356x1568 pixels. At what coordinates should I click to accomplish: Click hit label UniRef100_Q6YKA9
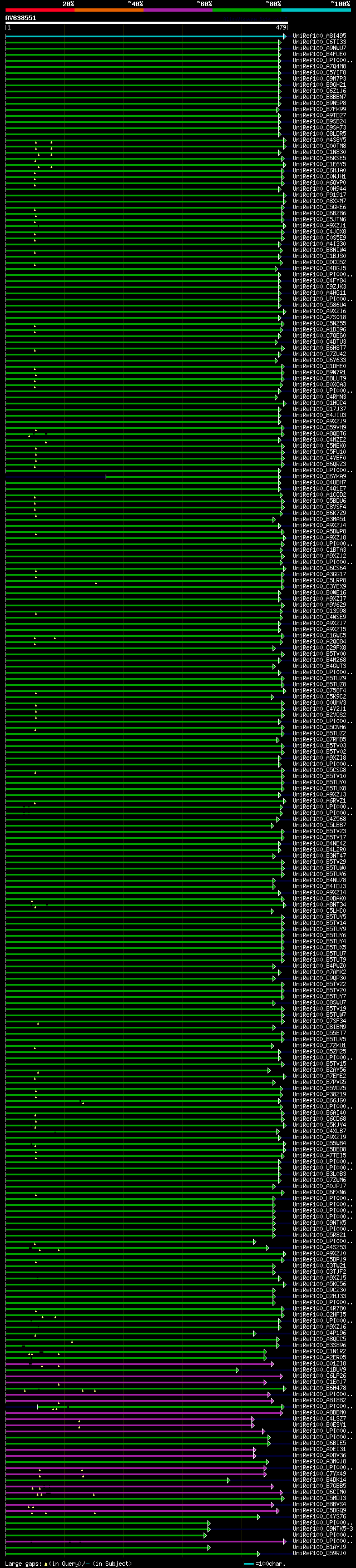click(319, 477)
